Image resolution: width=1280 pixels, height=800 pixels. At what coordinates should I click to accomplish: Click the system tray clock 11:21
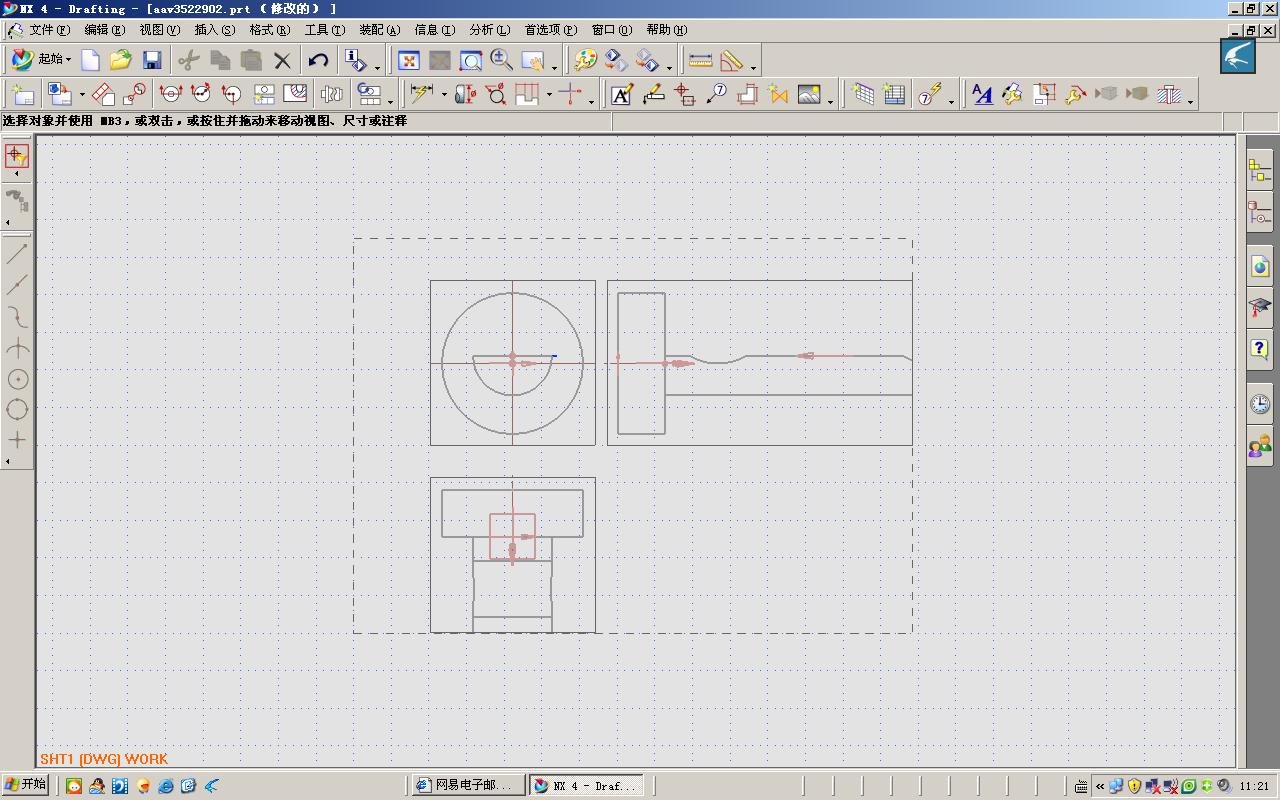click(x=1254, y=786)
